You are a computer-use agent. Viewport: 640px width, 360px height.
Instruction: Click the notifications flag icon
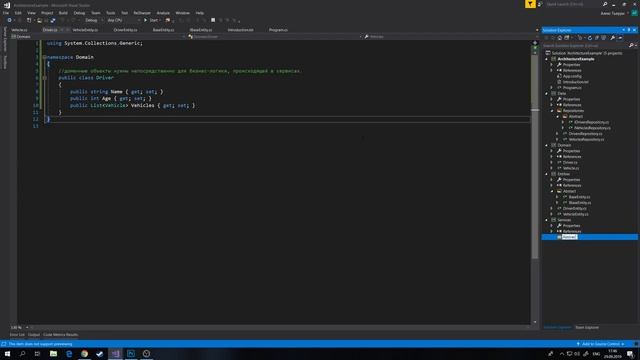(530, 4)
